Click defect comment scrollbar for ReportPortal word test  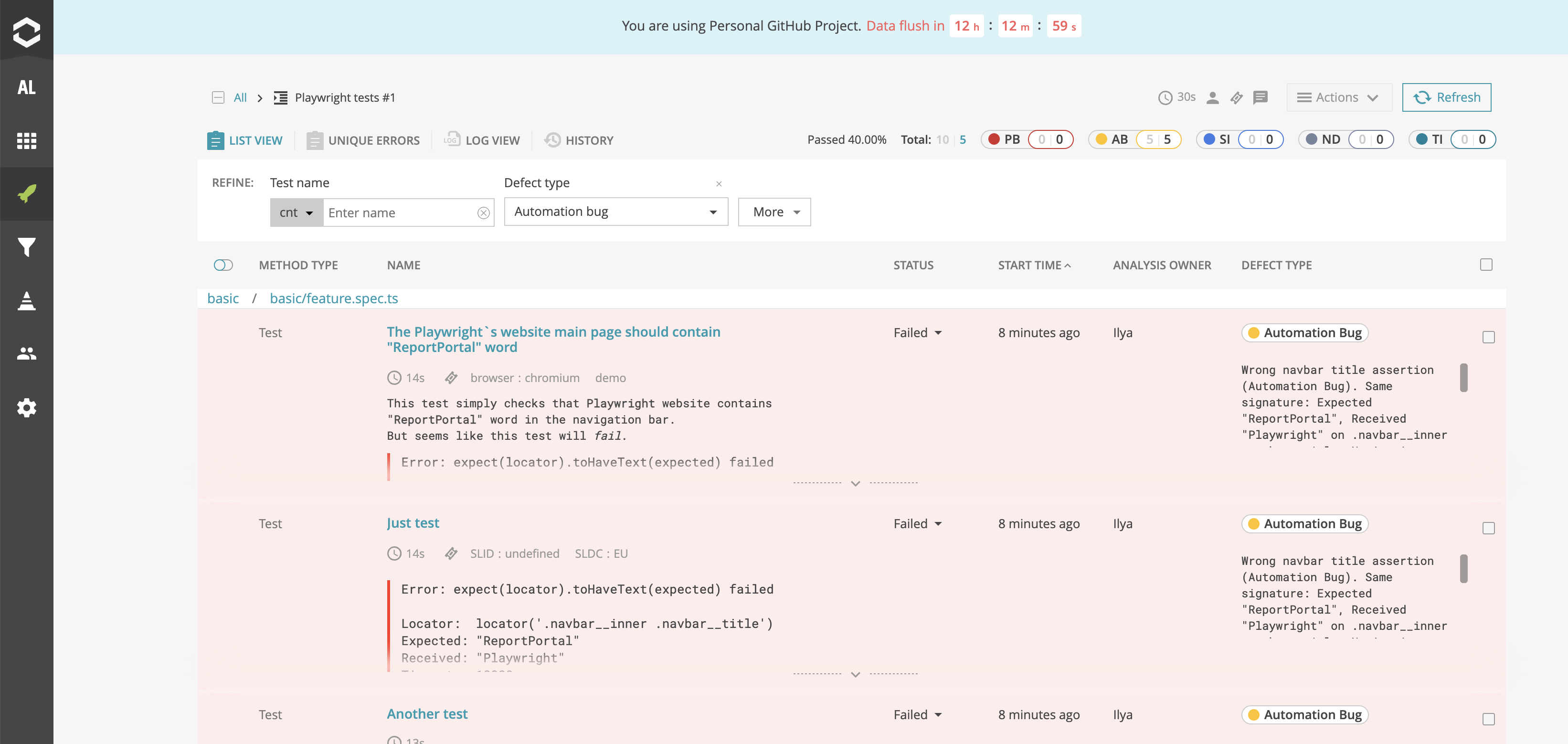tap(1463, 377)
